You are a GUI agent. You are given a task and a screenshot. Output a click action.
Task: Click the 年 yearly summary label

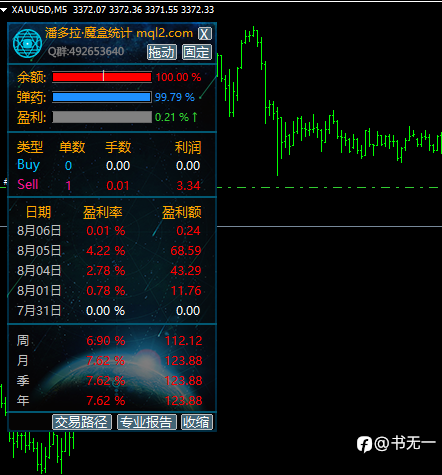point(23,401)
